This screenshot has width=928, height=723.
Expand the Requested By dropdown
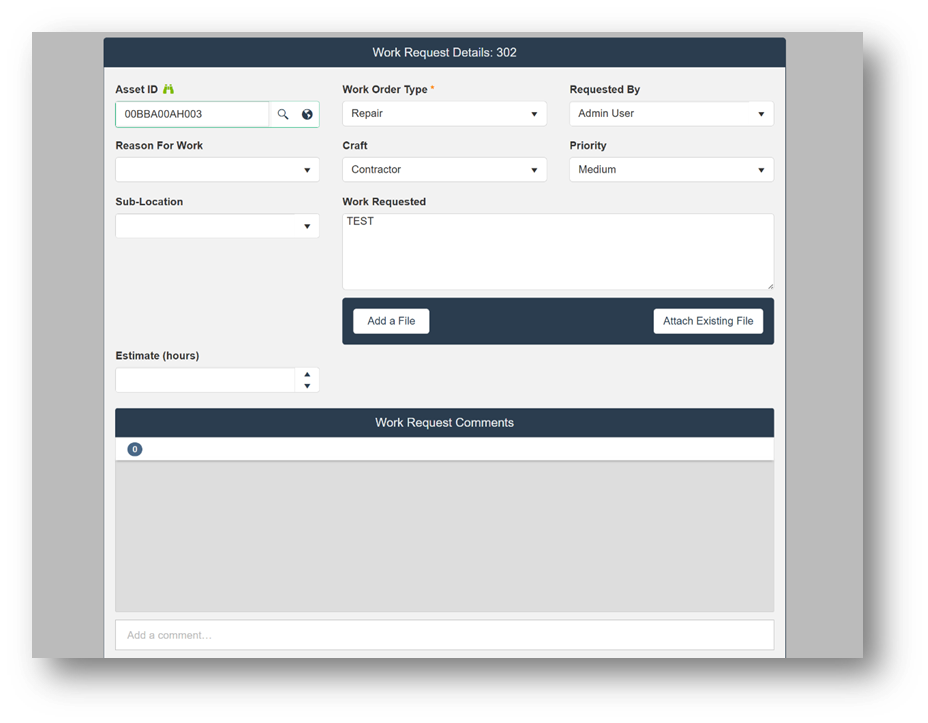click(671, 114)
